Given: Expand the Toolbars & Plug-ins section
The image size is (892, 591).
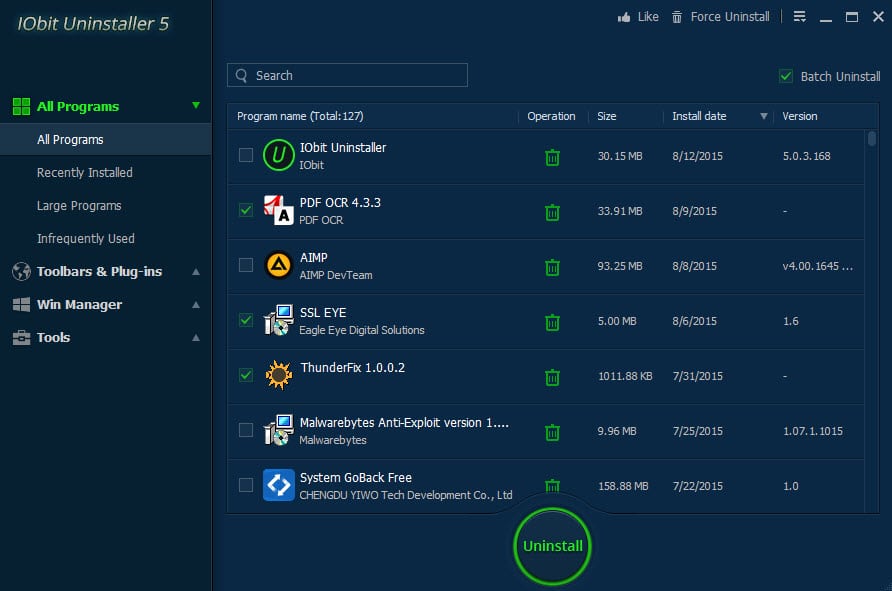Looking at the screenshot, I should pyautogui.click(x=196, y=272).
